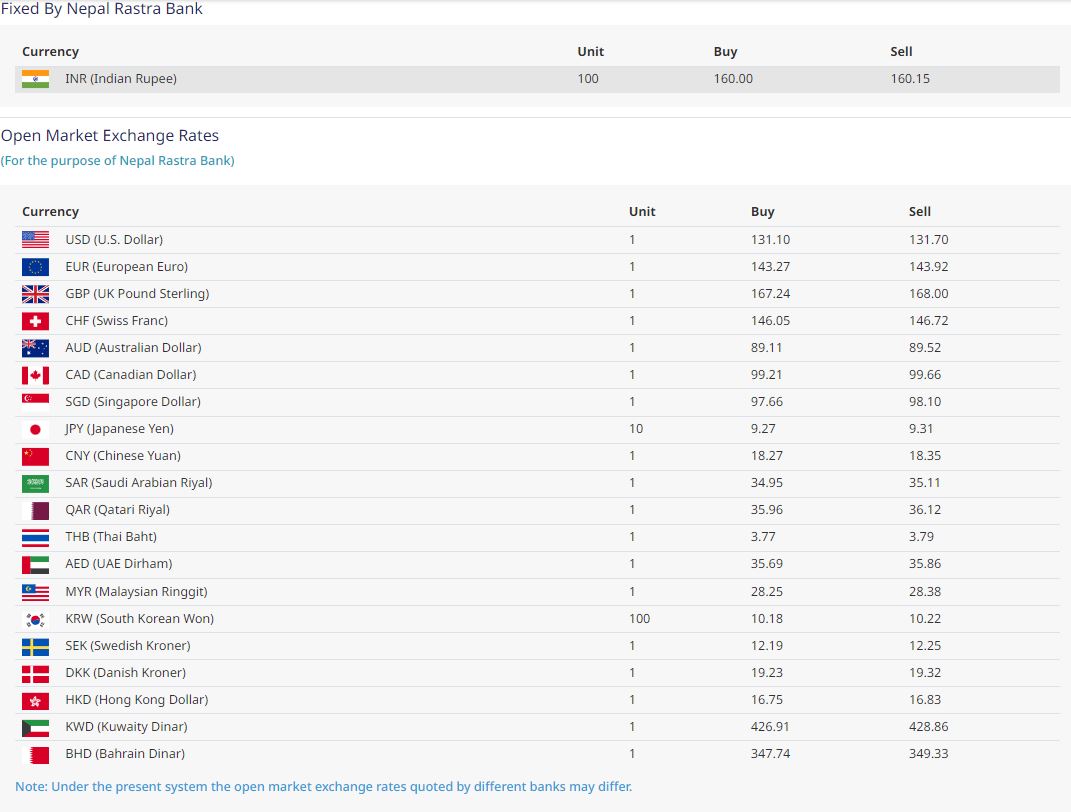1071x812 pixels.
Task: Click the Swedish flag icon
Action: (x=36, y=646)
